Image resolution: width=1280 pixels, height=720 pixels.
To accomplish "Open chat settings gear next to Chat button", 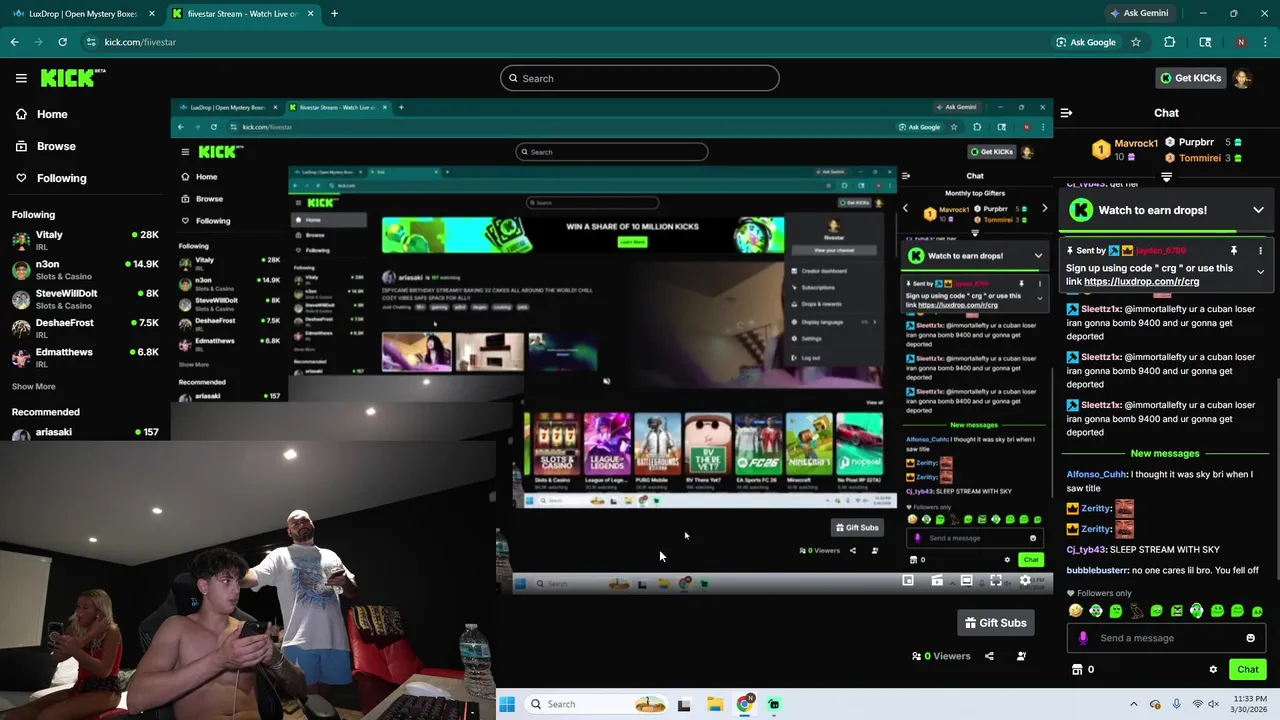I will pos(1213,670).
